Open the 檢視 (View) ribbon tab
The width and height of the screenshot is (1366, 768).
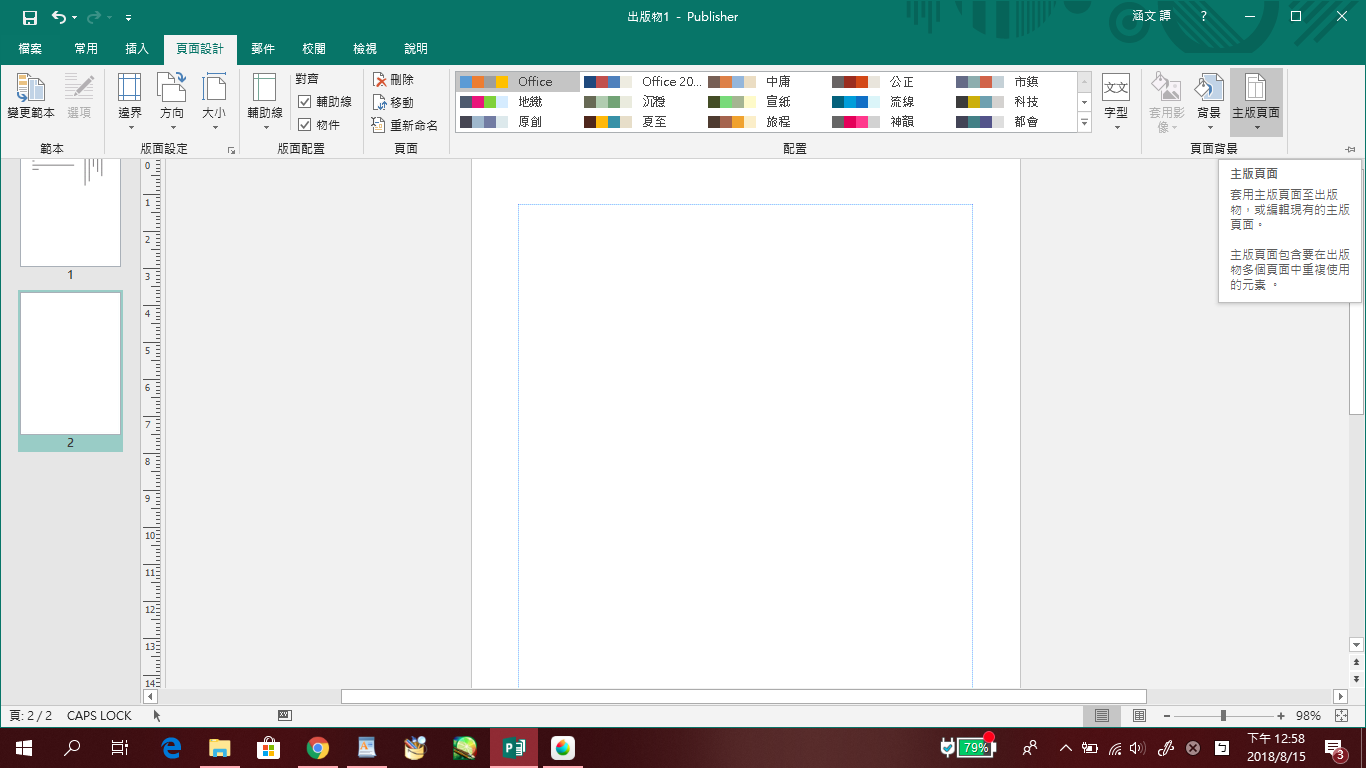coord(365,49)
